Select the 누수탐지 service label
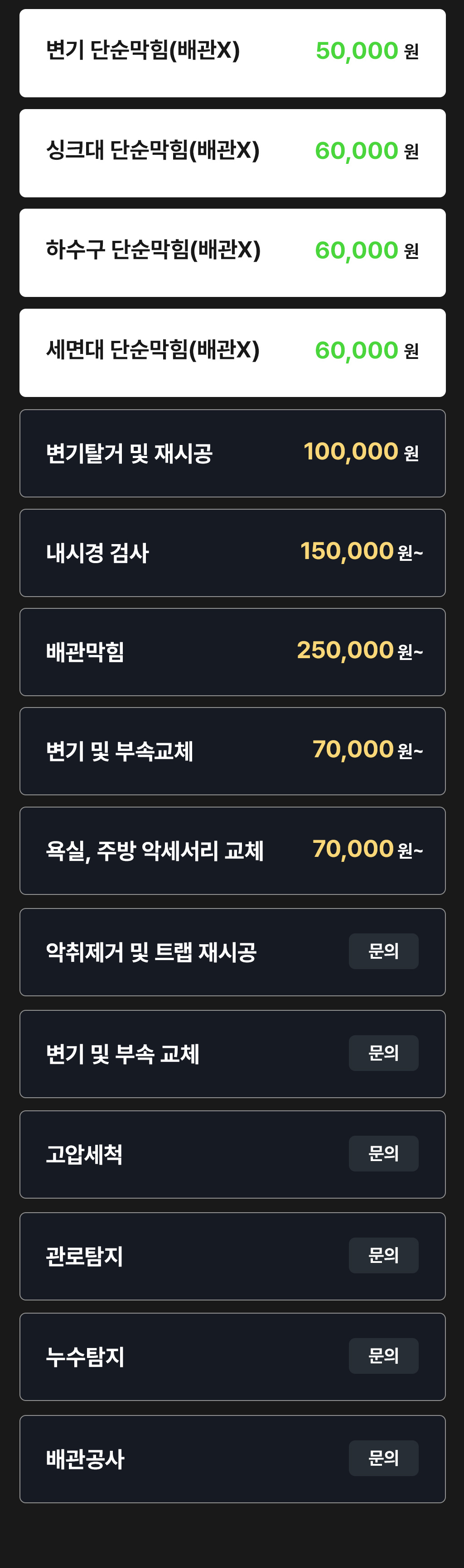Screen dimensions: 464x1568 85,1358
